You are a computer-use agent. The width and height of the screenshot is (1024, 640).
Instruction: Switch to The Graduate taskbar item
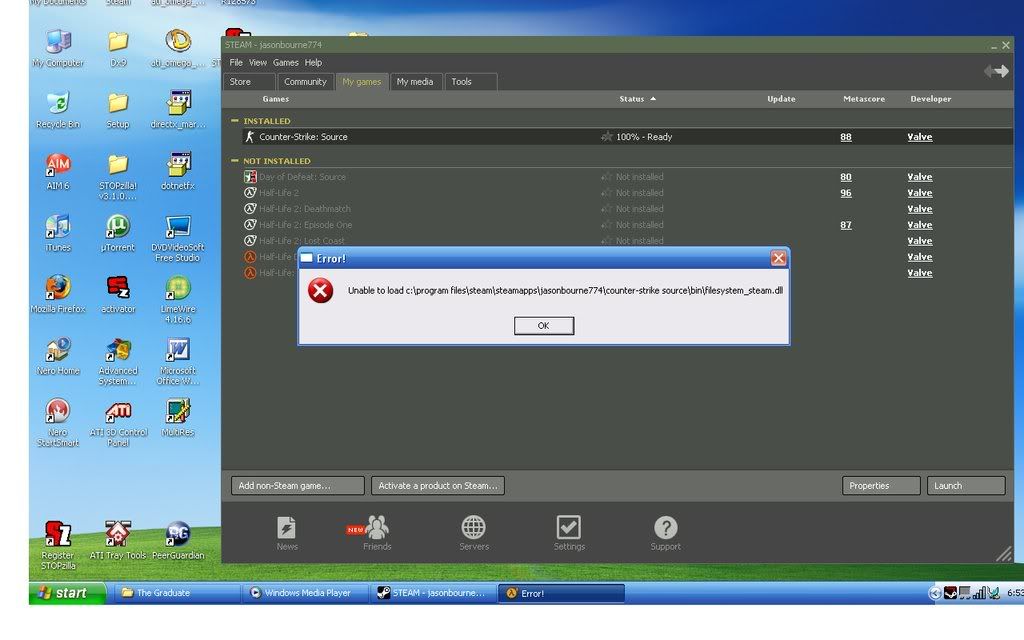coord(177,593)
